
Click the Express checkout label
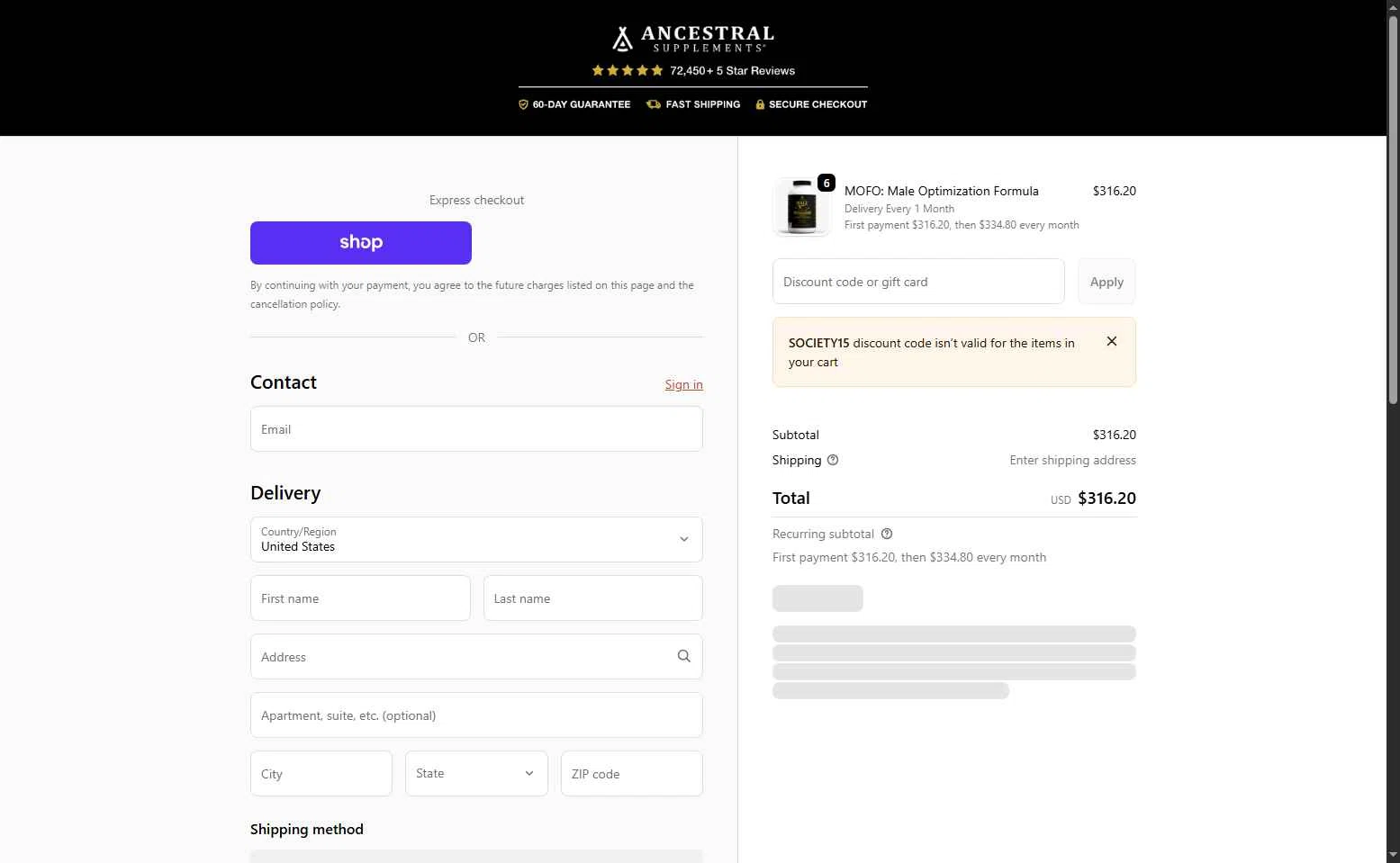(x=476, y=200)
